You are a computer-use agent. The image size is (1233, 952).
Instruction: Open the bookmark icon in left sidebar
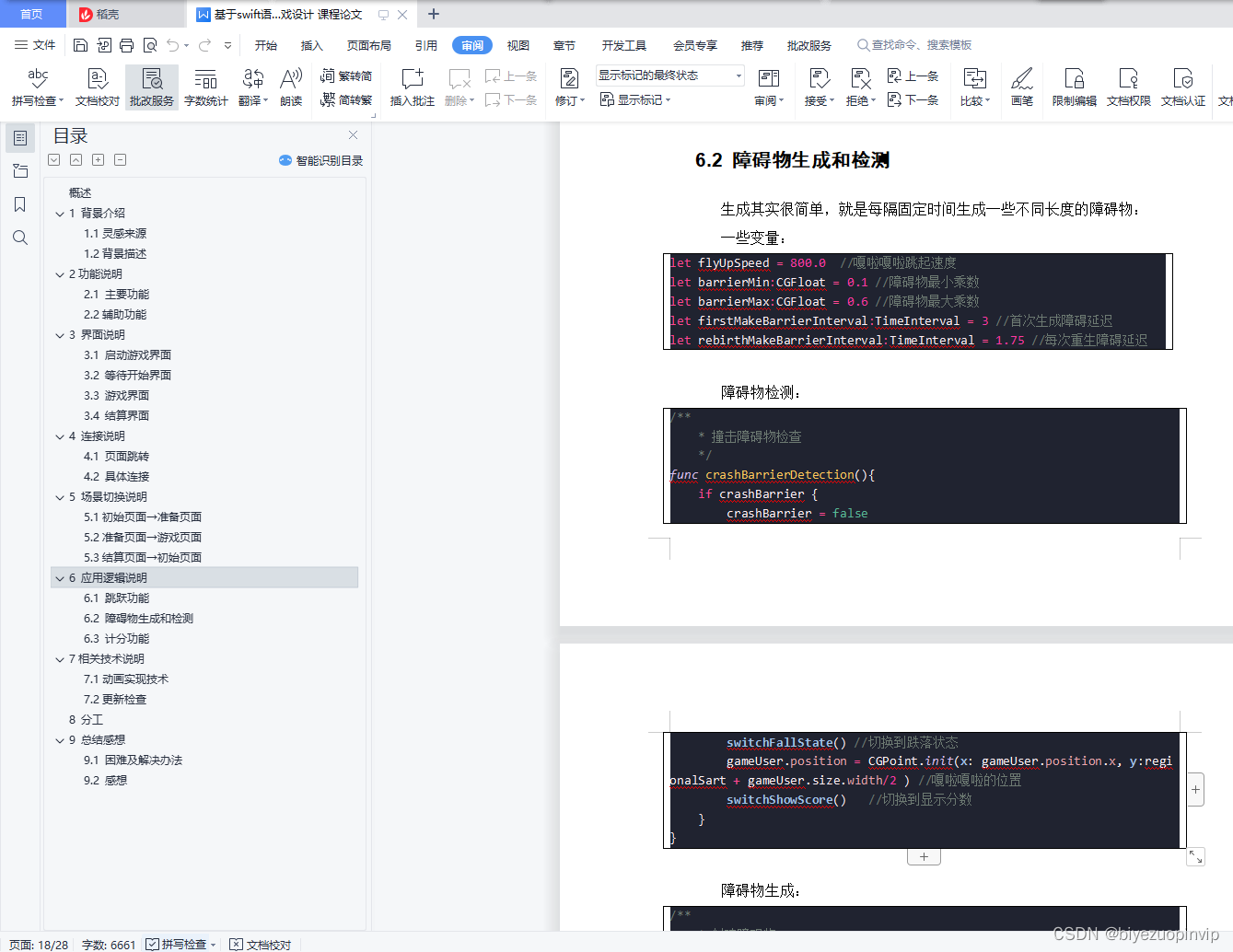(20, 204)
